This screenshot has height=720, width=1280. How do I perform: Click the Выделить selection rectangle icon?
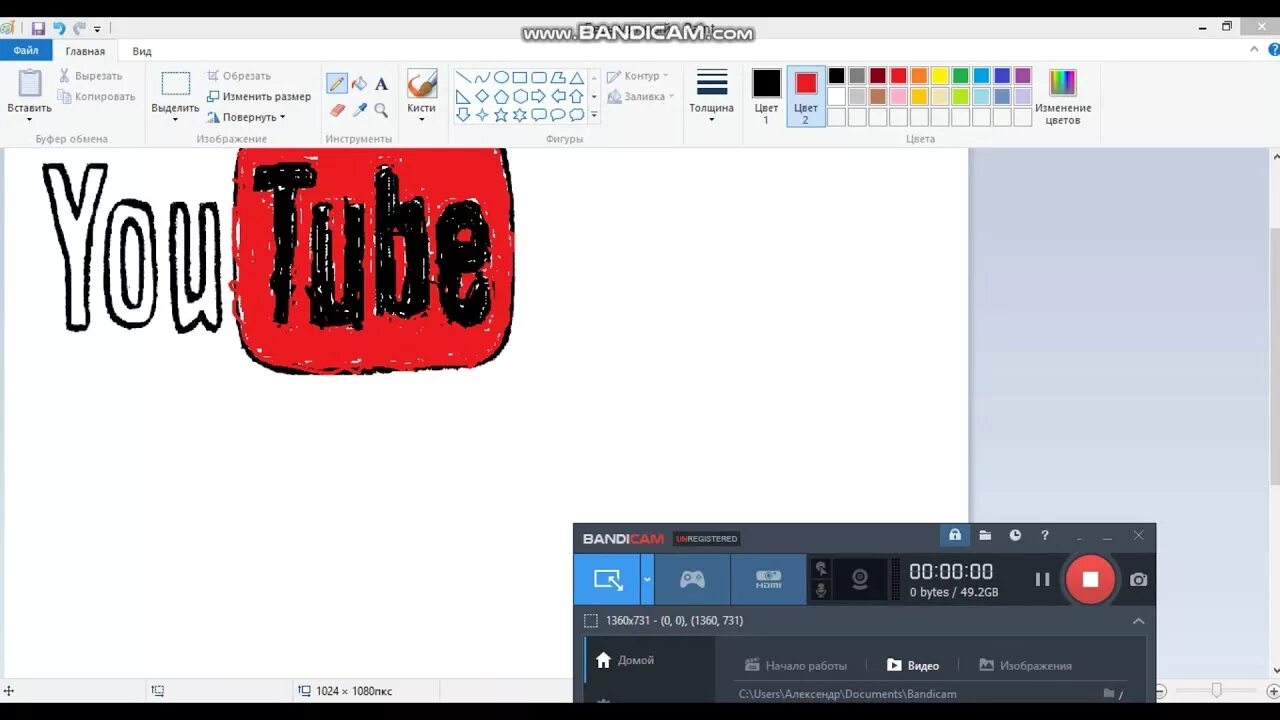[175, 84]
